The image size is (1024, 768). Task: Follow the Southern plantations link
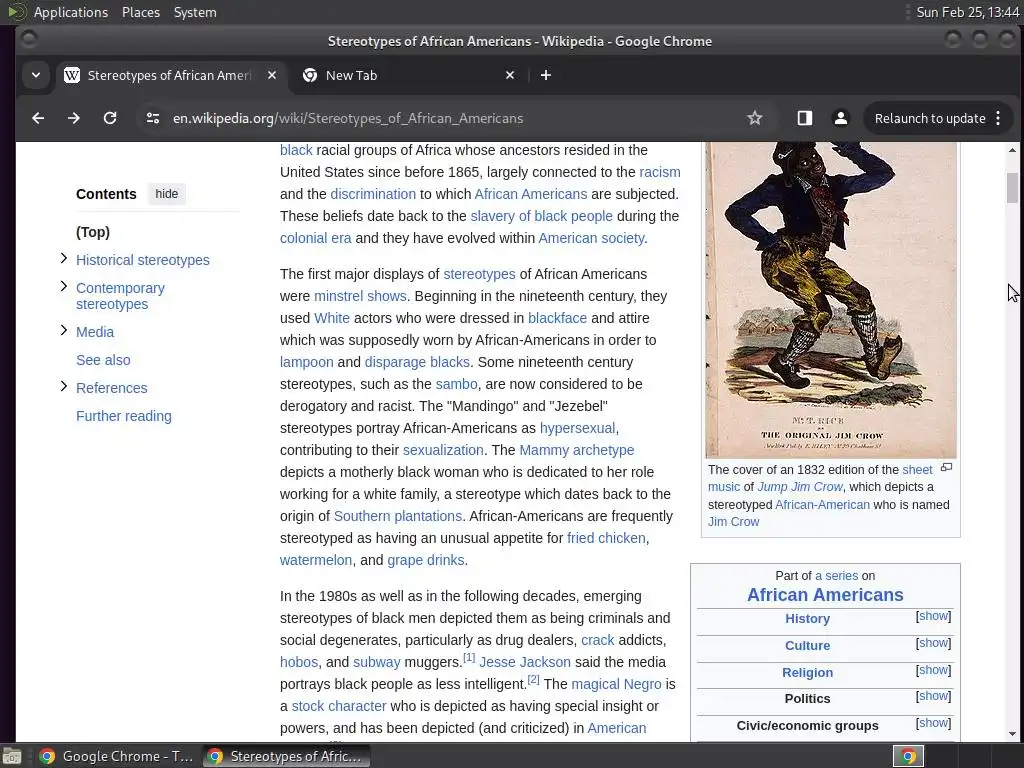click(398, 516)
